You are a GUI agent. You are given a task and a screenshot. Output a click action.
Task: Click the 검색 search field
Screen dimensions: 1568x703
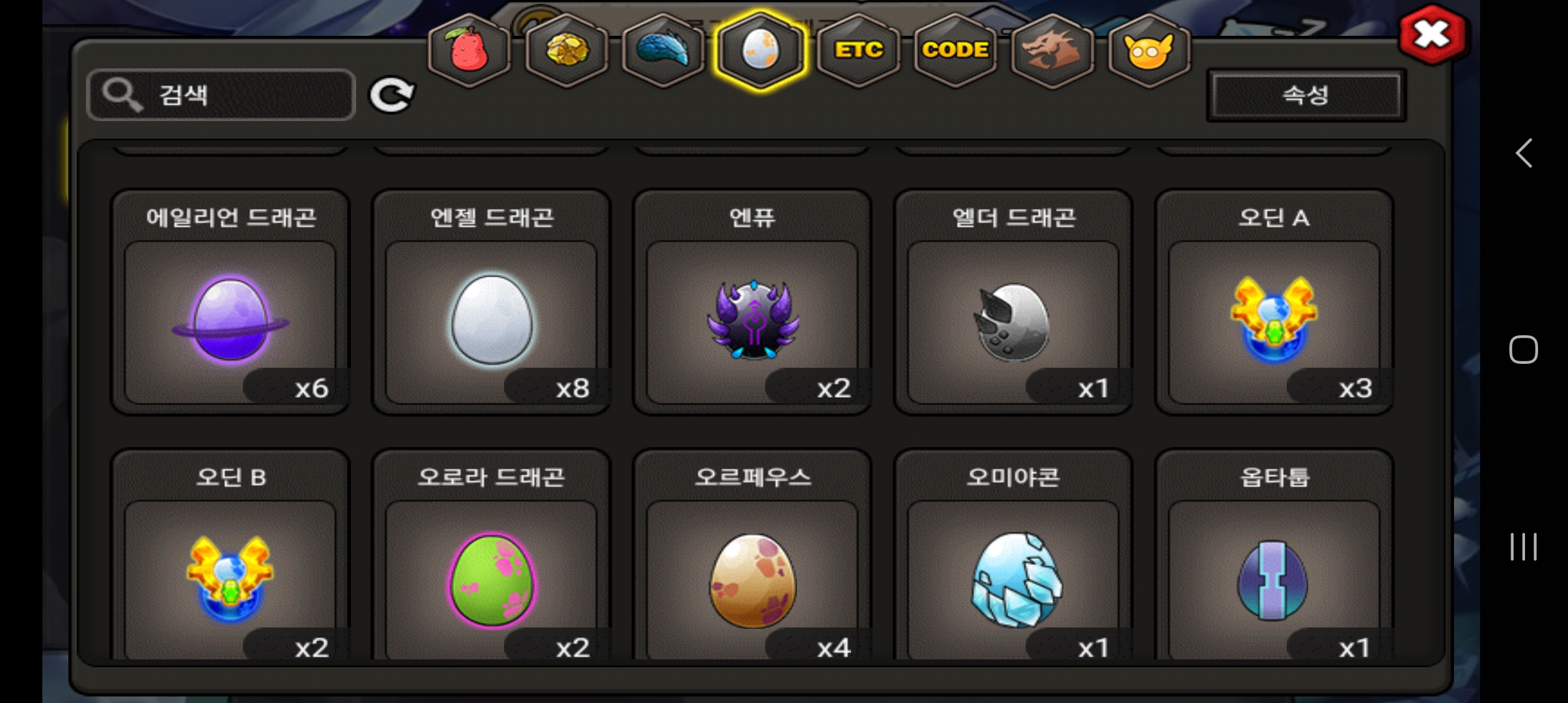click(221, 95)
